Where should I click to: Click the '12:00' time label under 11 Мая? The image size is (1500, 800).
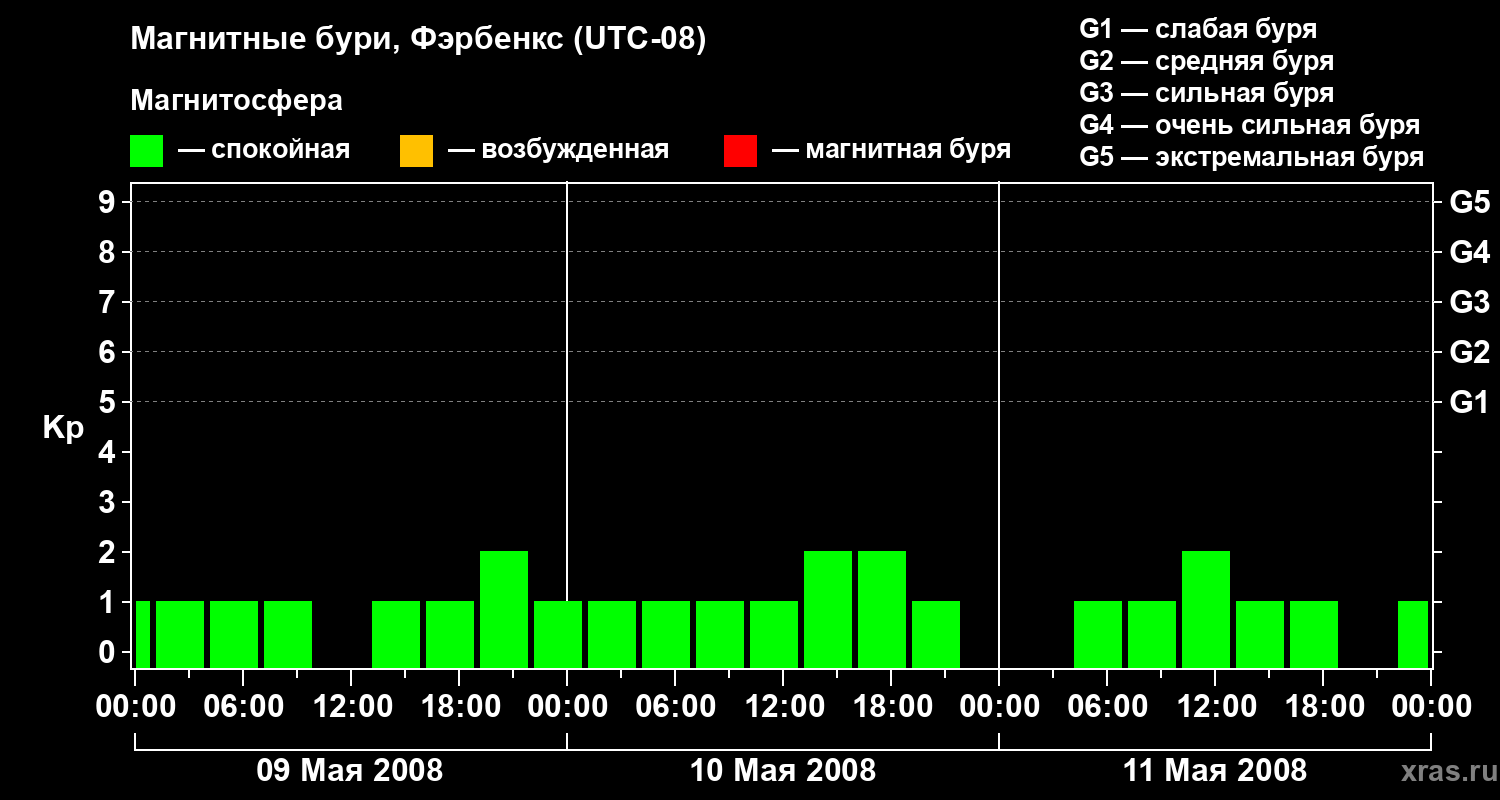pyautogui.click(x=1215, y=707)
